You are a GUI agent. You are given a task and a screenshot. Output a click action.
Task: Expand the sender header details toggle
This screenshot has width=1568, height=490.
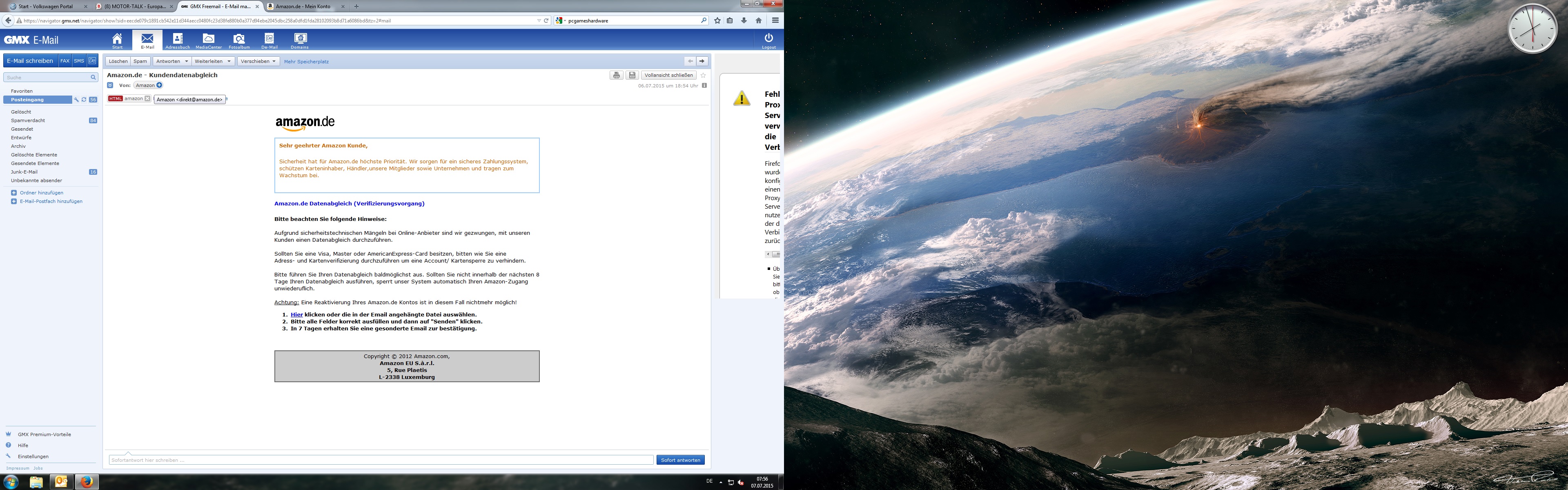110,85
